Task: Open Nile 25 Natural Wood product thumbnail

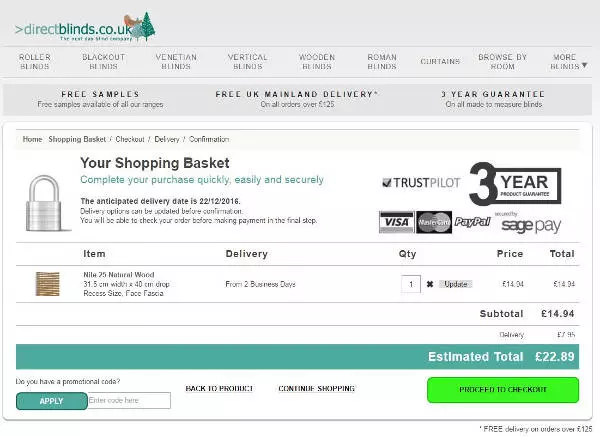Action: pos(47,284)
